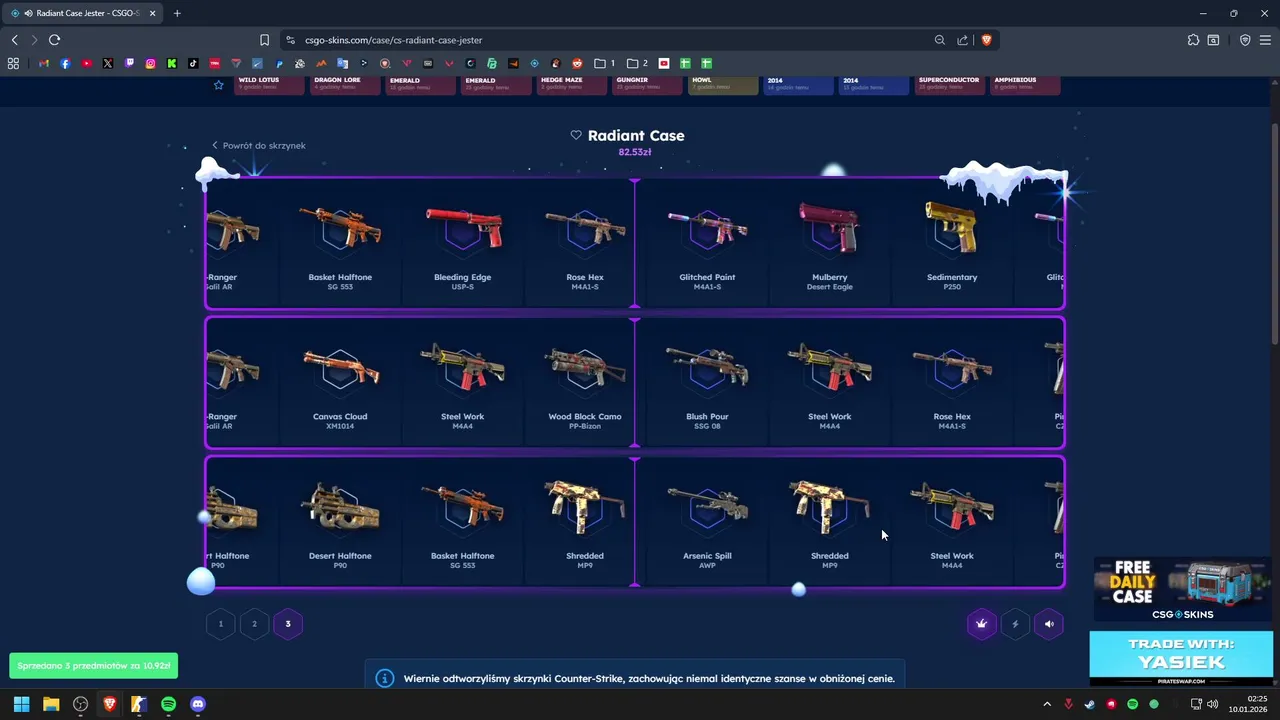Open the Google Translate bookmark
This screenshot has width=1280, height=720.
(343, 63)
